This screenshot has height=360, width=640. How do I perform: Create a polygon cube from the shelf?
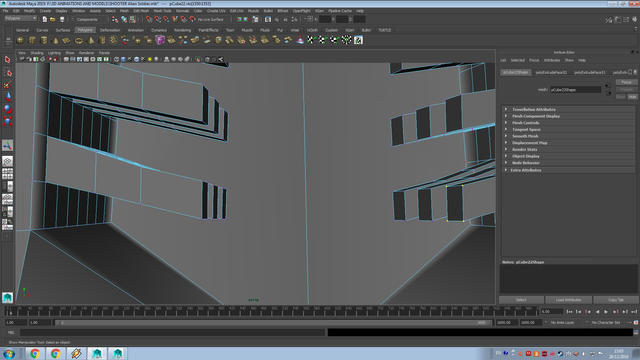click(32, 40)
